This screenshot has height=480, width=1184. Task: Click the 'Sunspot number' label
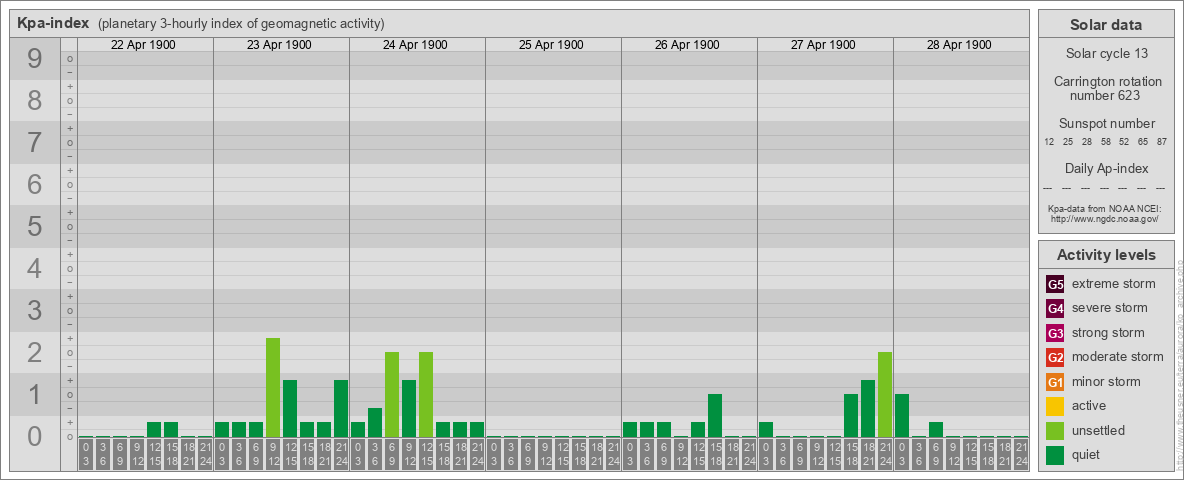click(1106, 124)
